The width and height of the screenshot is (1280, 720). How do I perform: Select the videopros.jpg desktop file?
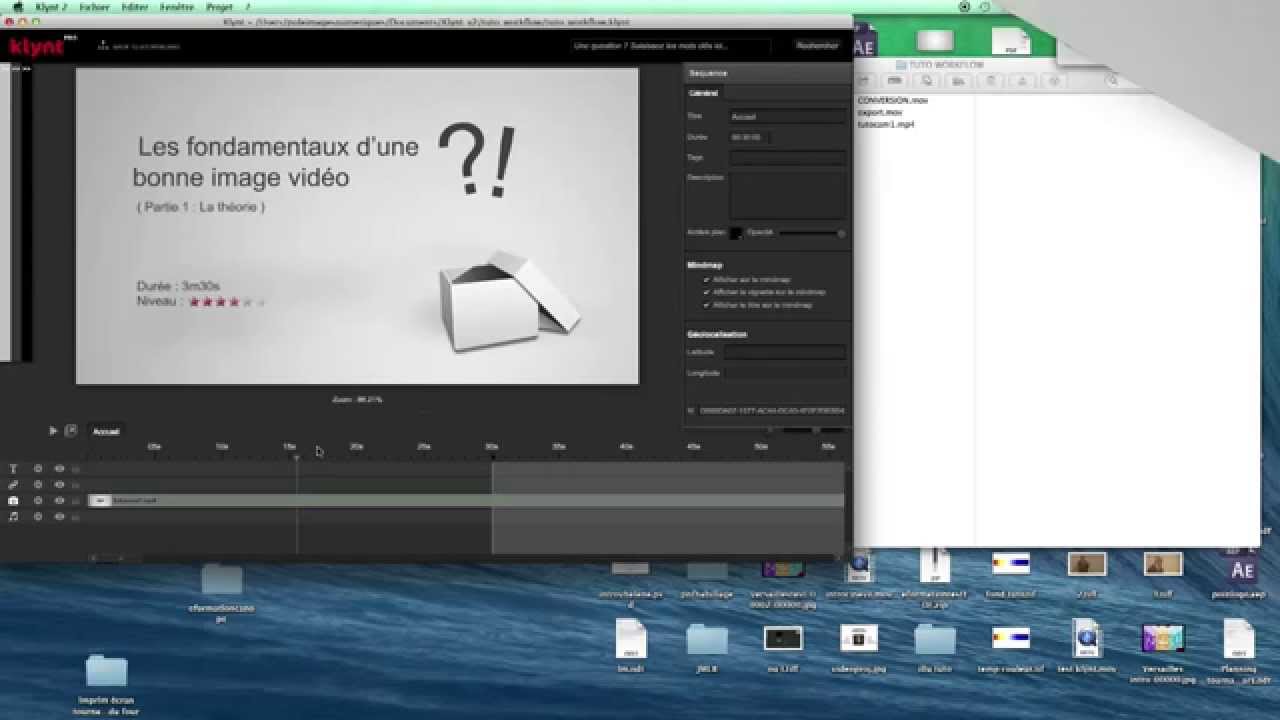pyautogui.click(x=858, y=645)
